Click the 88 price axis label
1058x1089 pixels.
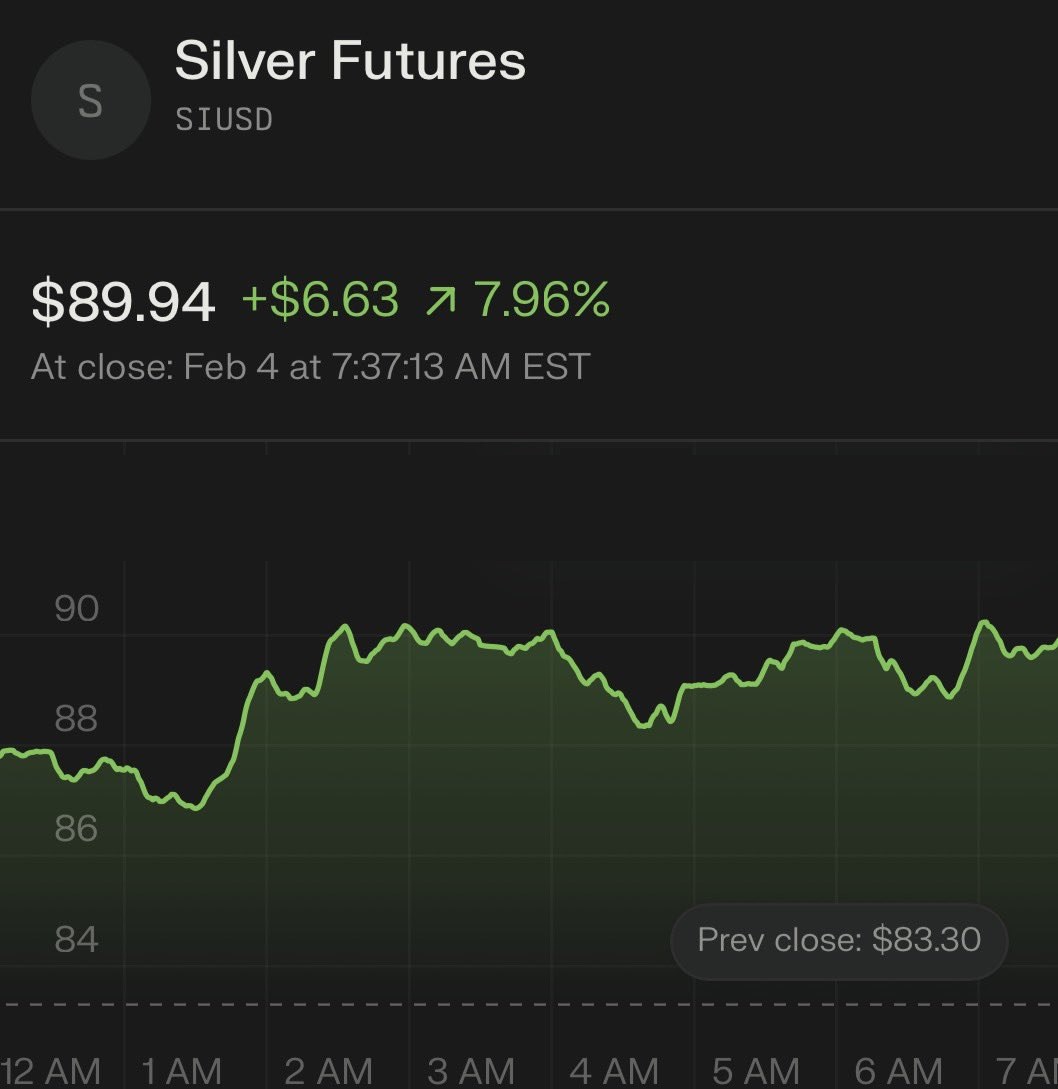coord(77,718)
